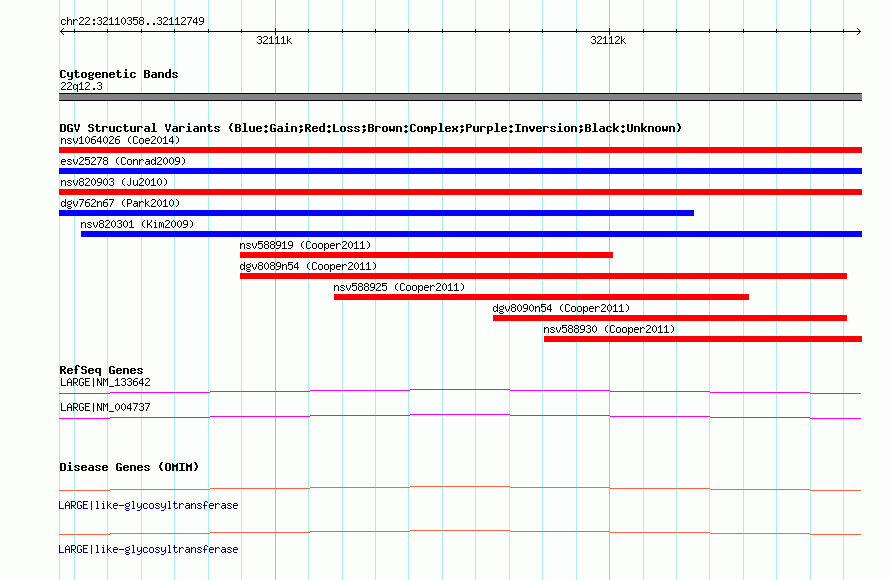
Task: Click the nsv820903 (Ju2010) red bar
Action: tap(460, 192)
